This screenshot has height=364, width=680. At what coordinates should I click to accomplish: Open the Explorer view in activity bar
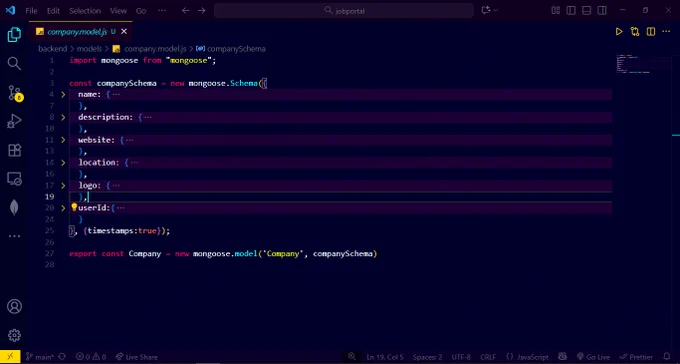click(14, 35)
